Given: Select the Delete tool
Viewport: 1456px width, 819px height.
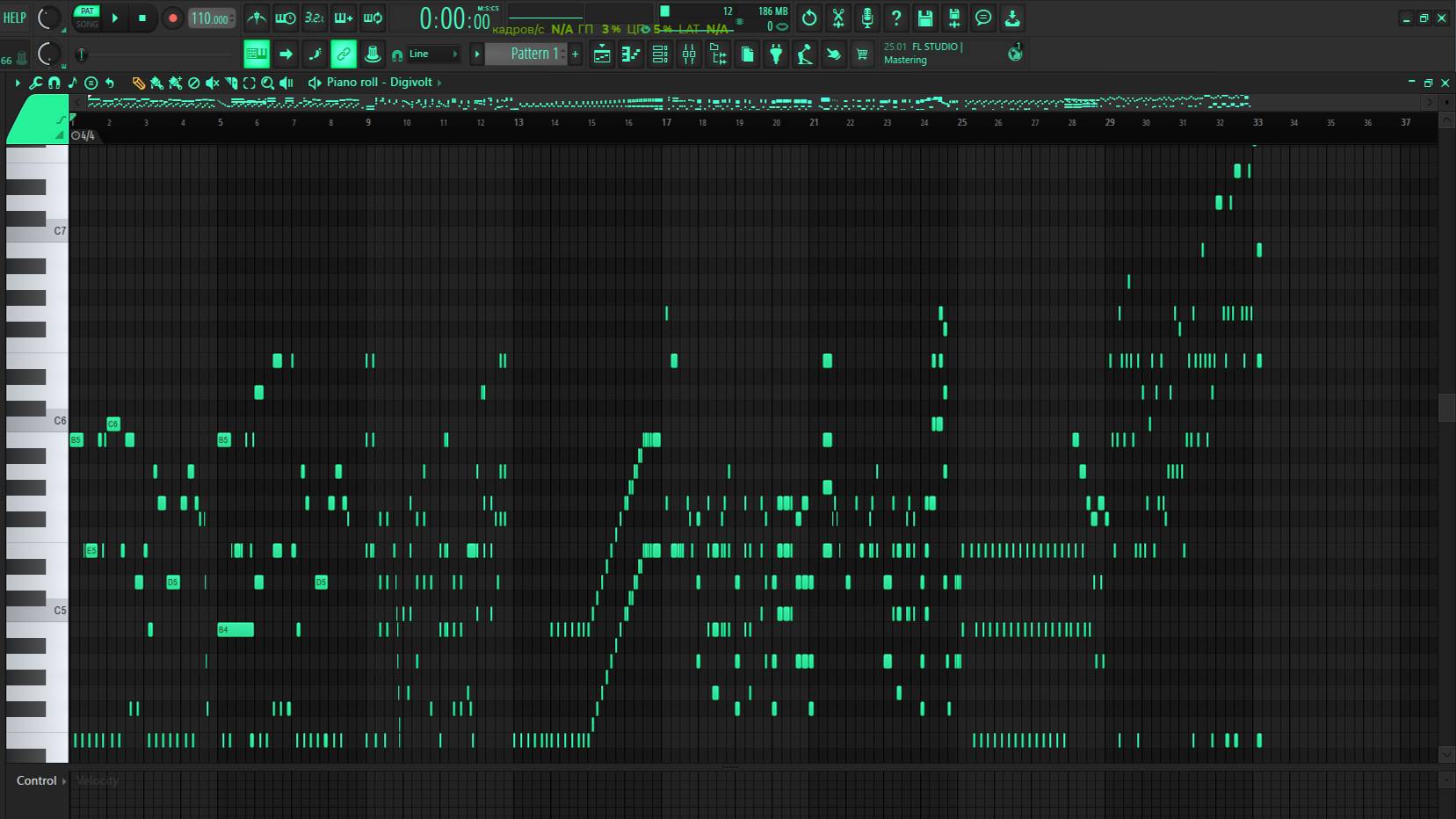Looking at the screenshot, I should (194, 83).
